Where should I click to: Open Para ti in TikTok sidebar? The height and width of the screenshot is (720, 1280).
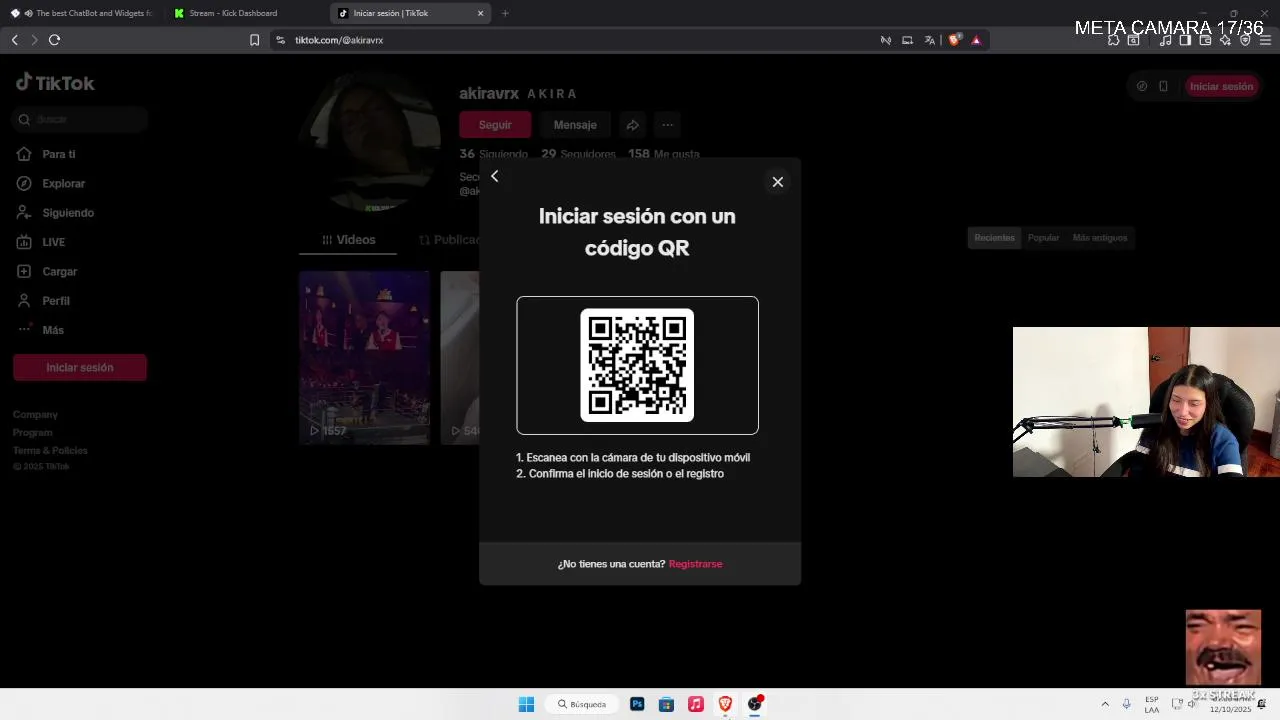point(58,154)
